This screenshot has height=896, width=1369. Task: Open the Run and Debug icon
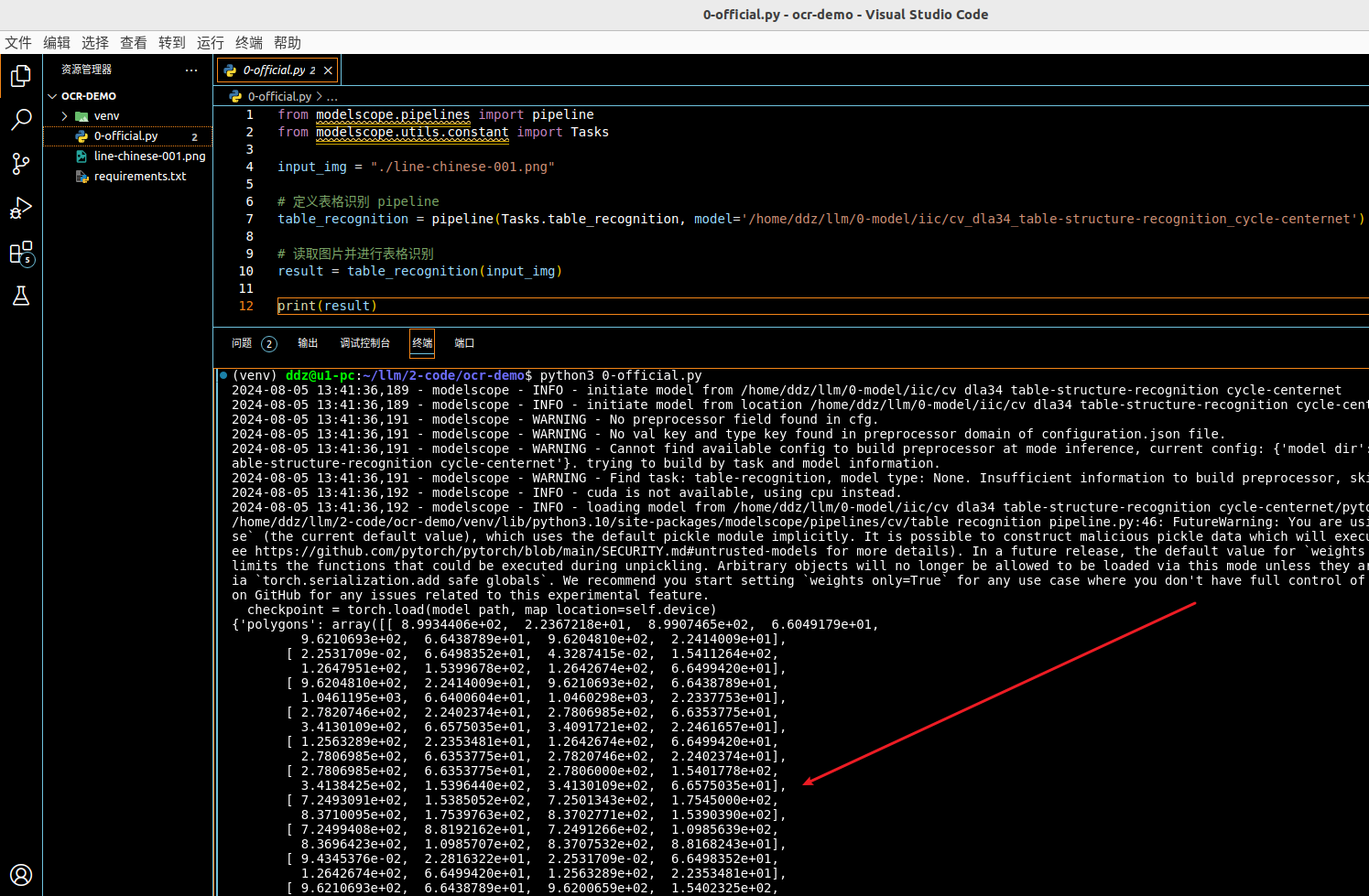(21, 208)
